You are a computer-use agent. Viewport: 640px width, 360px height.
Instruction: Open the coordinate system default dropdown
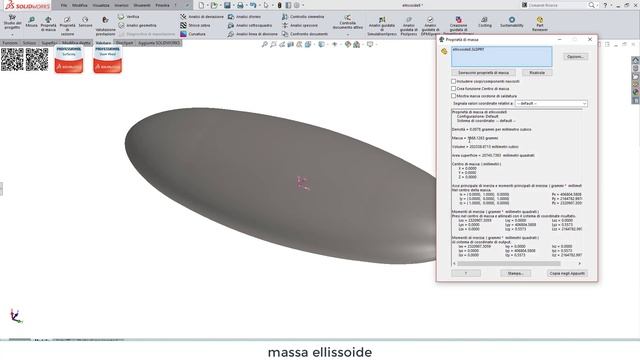(551, 103)
